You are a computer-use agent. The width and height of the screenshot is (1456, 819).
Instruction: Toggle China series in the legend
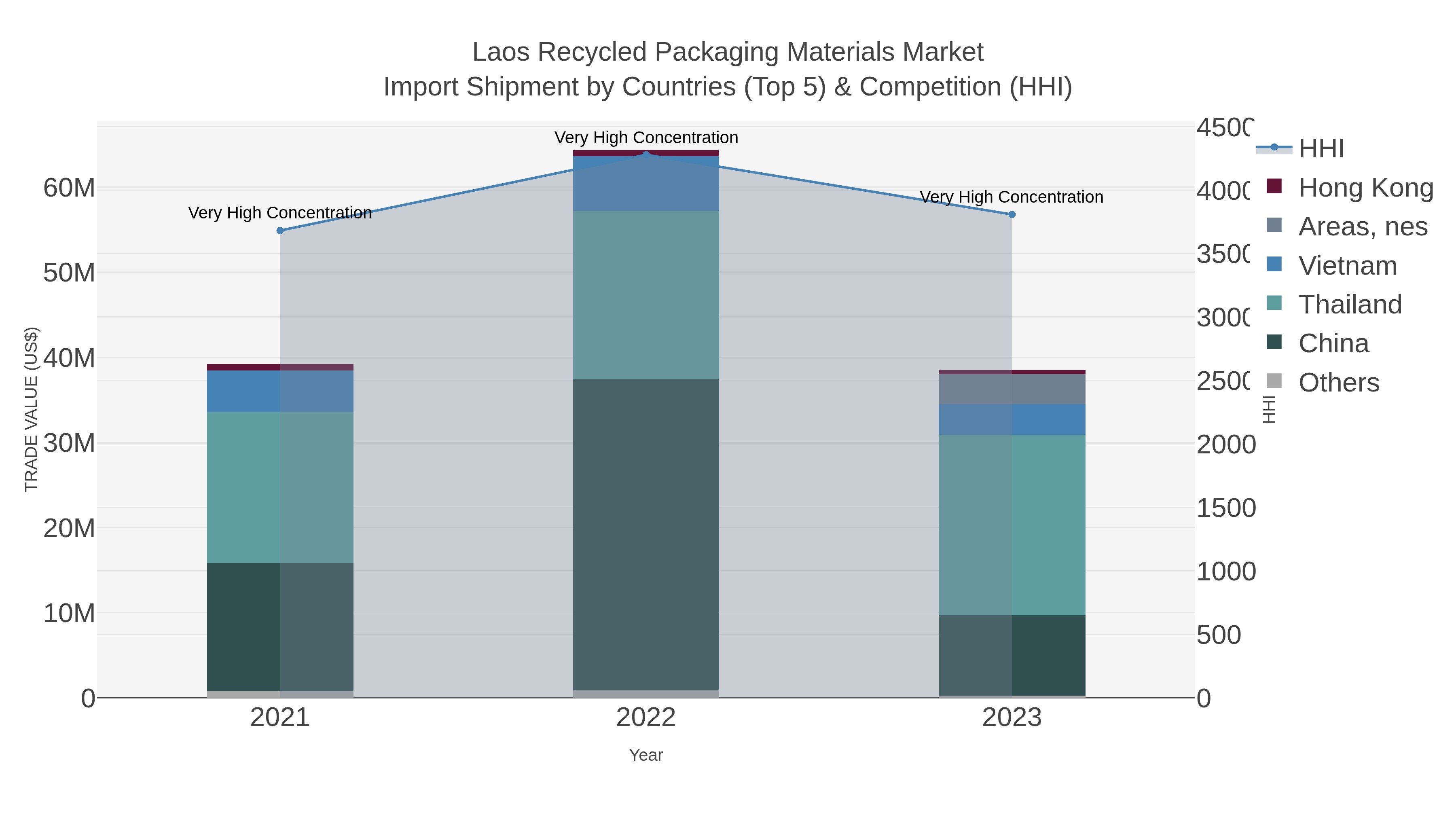coord(1318,344)
